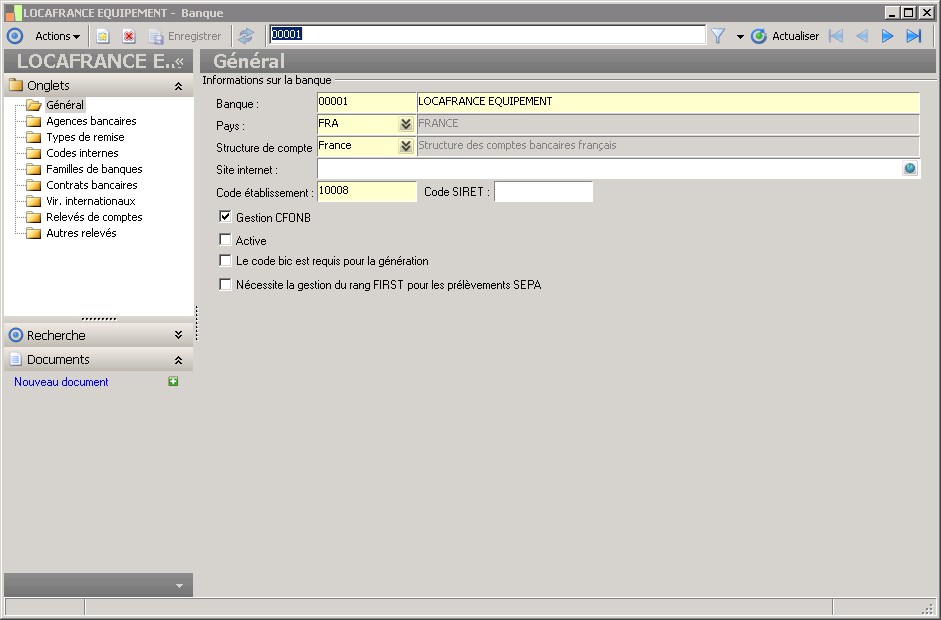The image size is (941, 620).
Task: Click the green plus add document icon
Action: pos(173,381)
